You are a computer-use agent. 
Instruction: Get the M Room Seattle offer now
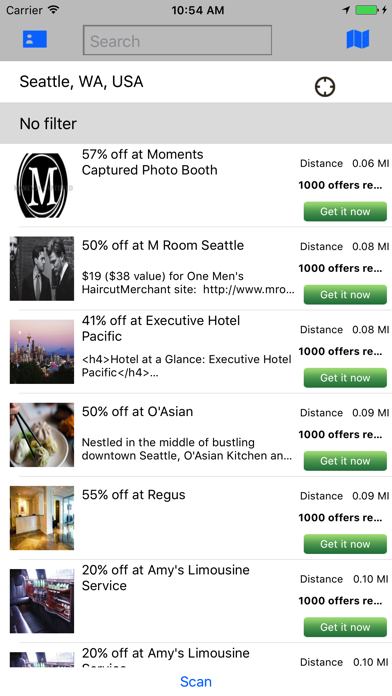click(x=345, y=294)
